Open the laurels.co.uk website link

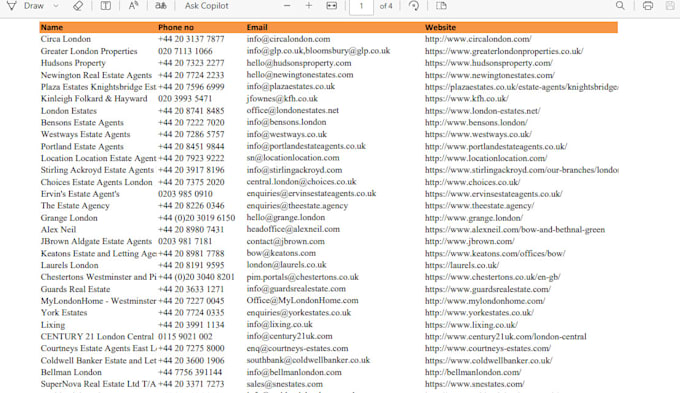tap(462, 265)
